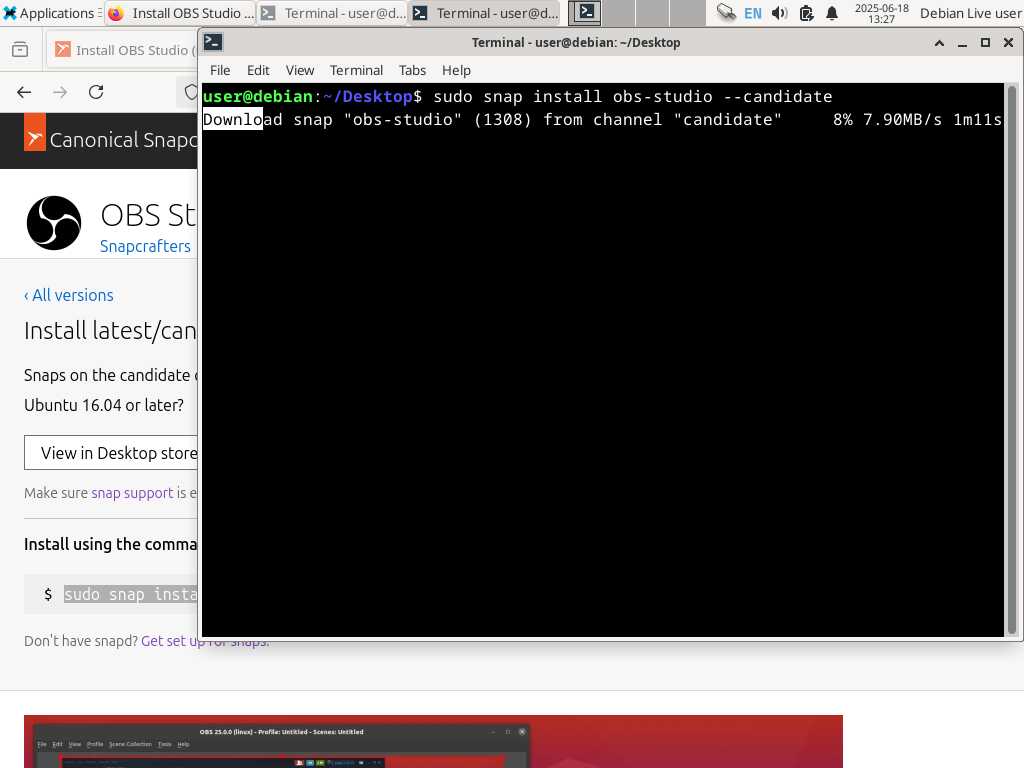Image resolution: width=1024 pixels, height=768 pixels.
Task: Click the Install latest/candidate heading
Action: (x=110, y=331)
